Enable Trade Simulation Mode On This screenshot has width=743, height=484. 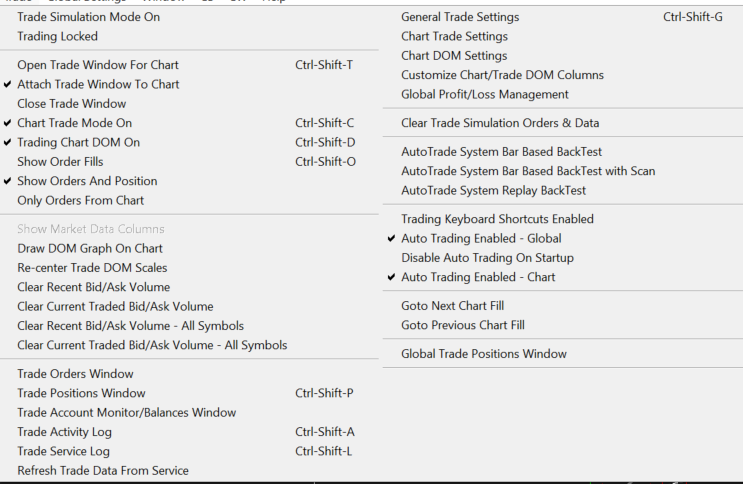pyautogui.click(x=88, y=17)
